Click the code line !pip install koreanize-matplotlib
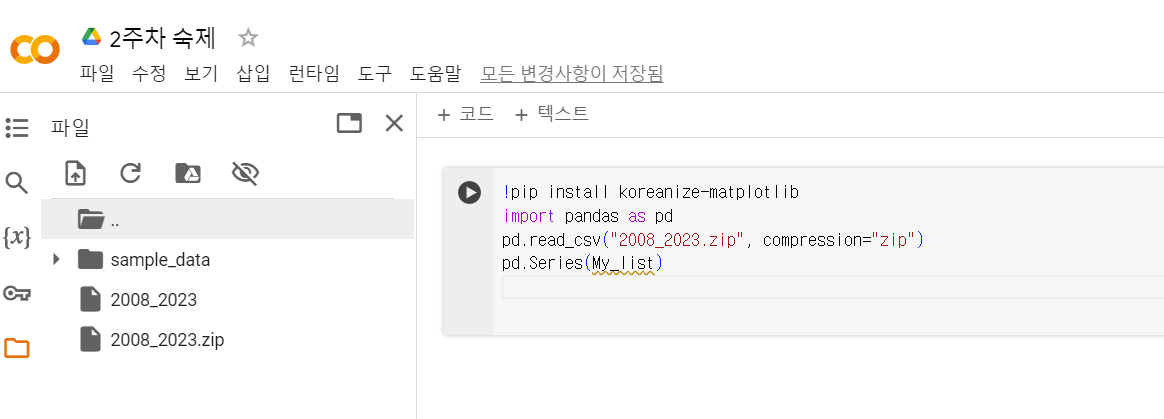The height and width of the screenshot is (419, 1164). point(650,193)
